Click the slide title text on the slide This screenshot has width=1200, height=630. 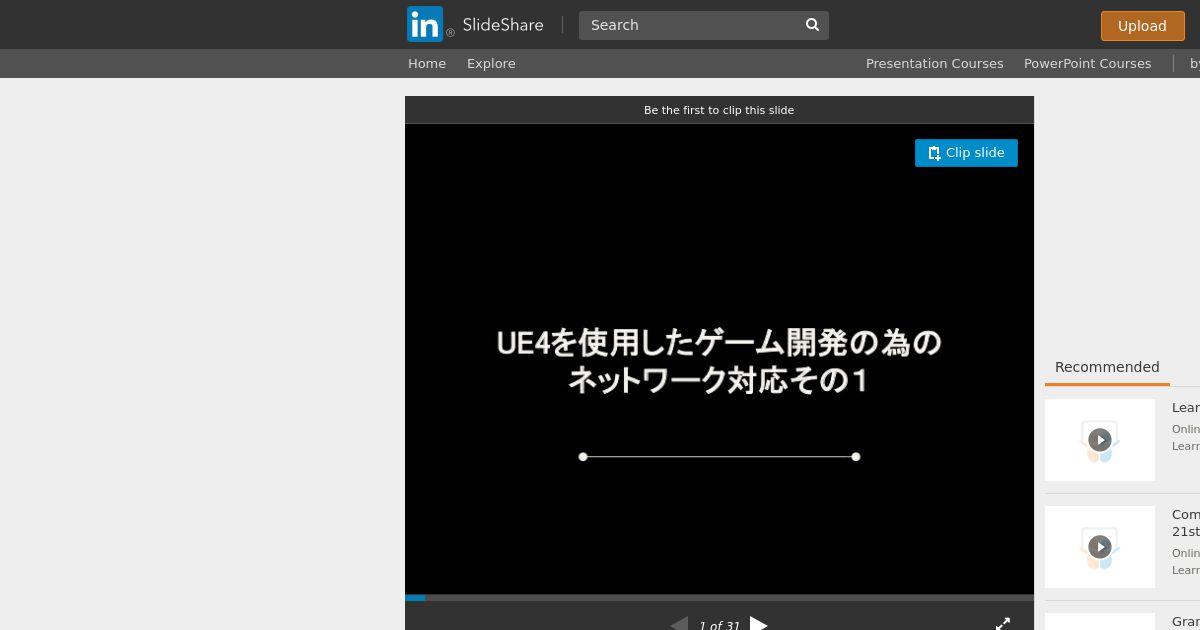[x=719, y=361]
